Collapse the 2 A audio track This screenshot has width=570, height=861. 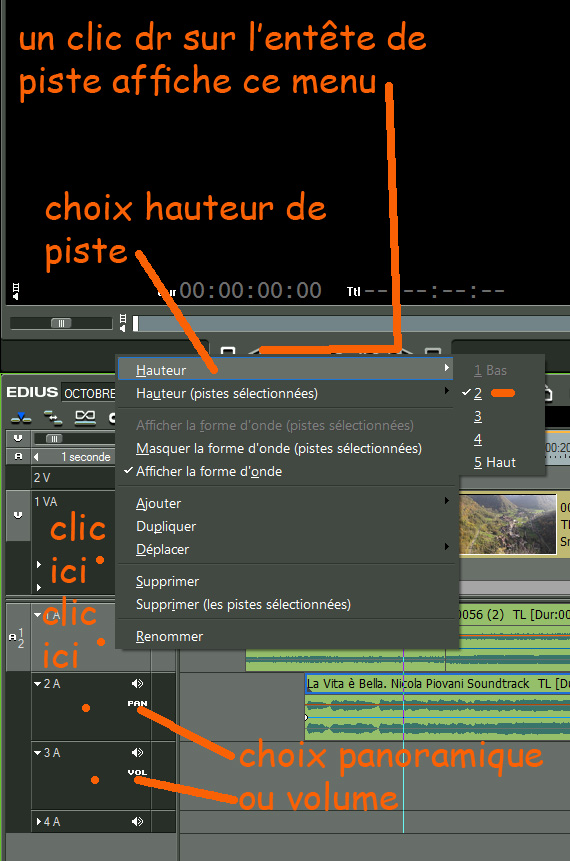(x=37, y=684)
